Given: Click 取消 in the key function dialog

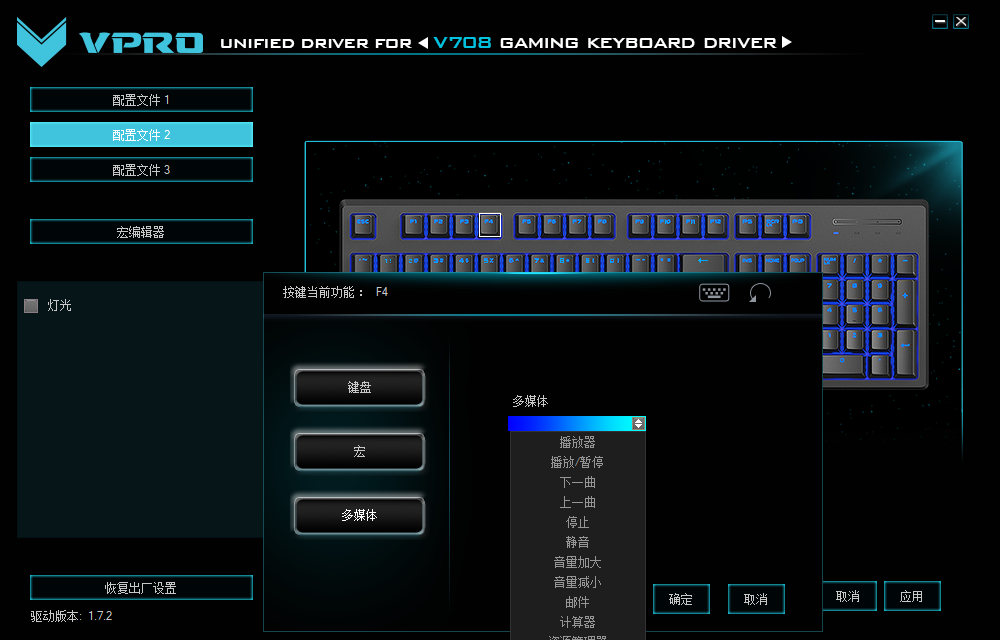Looking at the screenshot, I should [x=756, y=599].
